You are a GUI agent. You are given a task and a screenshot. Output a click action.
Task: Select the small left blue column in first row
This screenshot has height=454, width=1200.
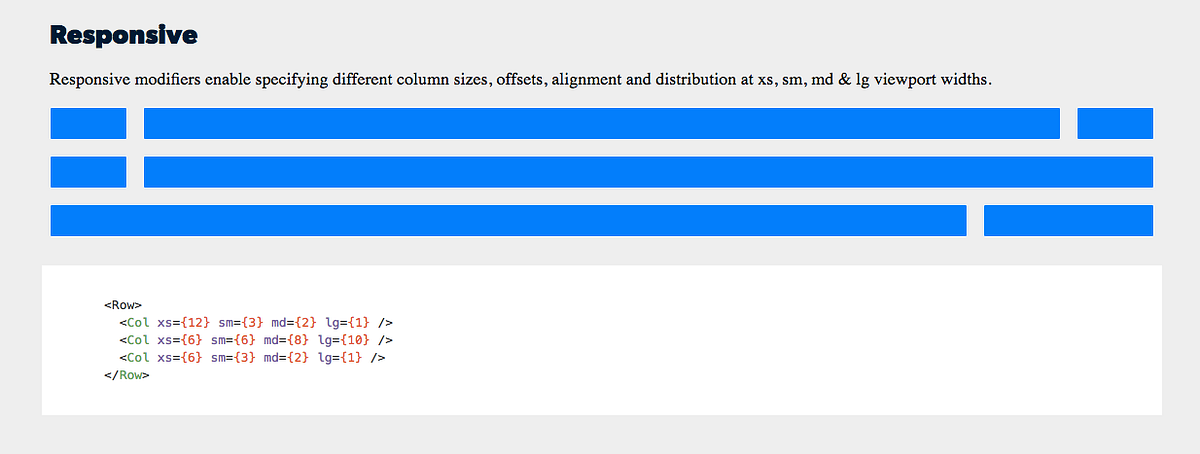(88, 123)
